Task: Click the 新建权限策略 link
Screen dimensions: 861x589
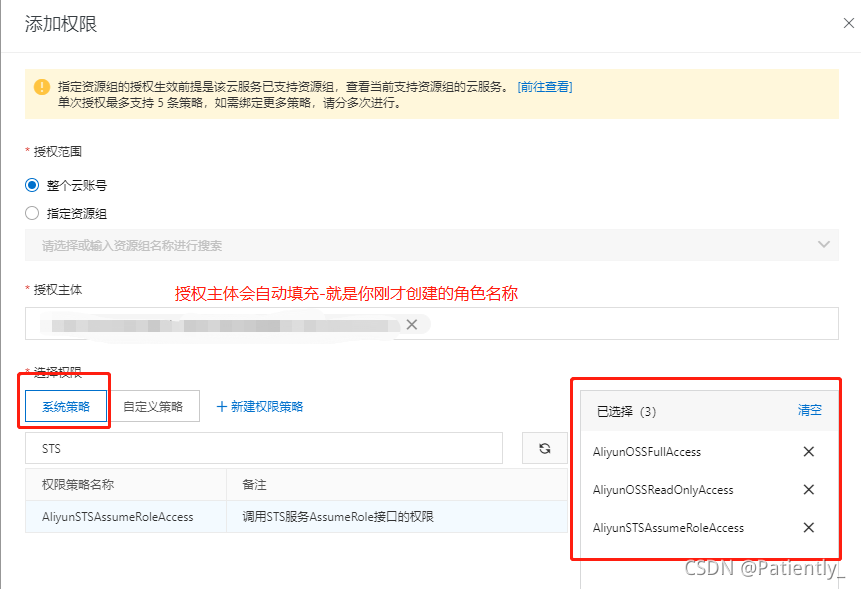Action: coord(266,406)
